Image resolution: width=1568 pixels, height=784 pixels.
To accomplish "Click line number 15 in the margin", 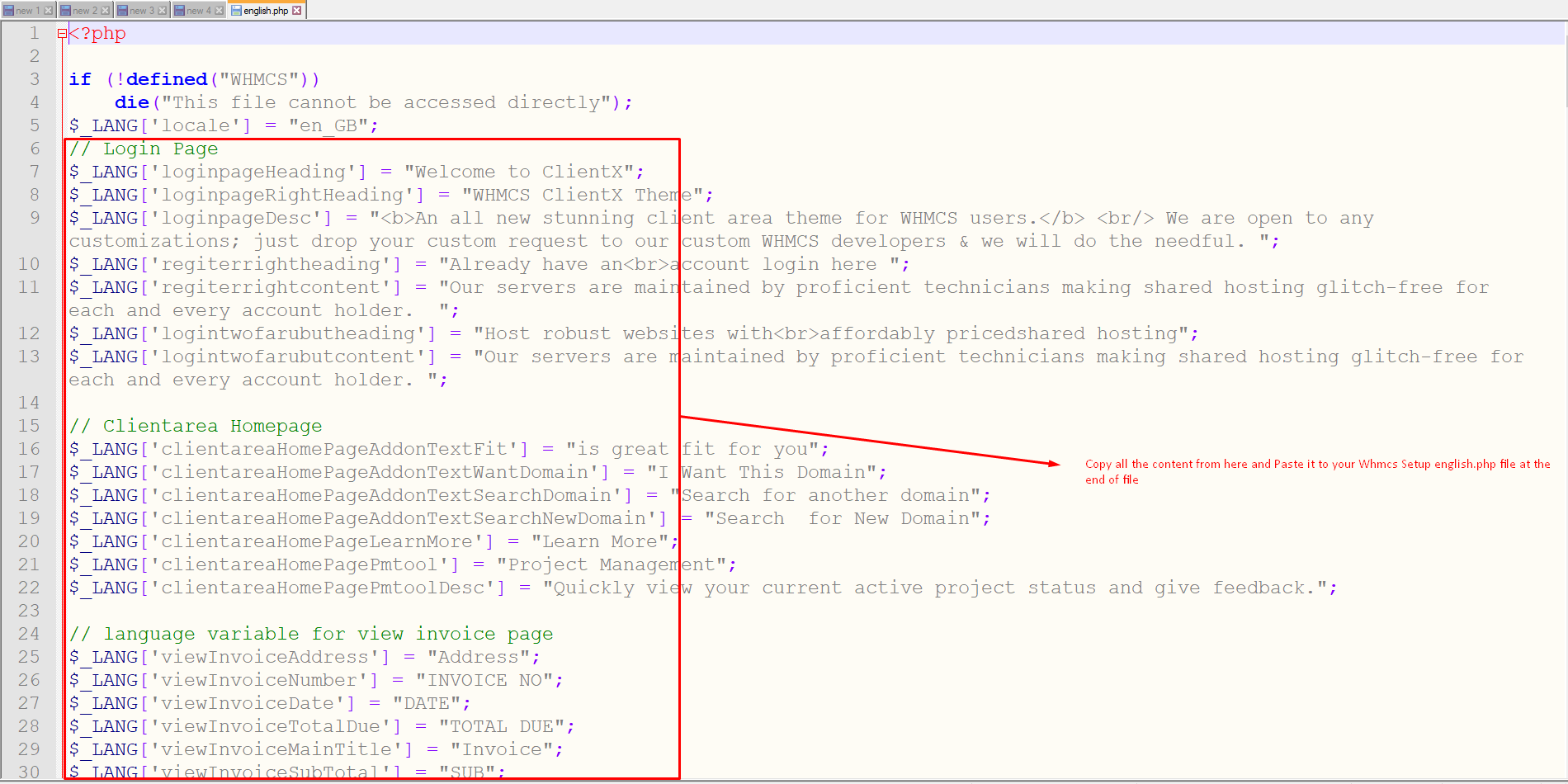I will point(29,426).
